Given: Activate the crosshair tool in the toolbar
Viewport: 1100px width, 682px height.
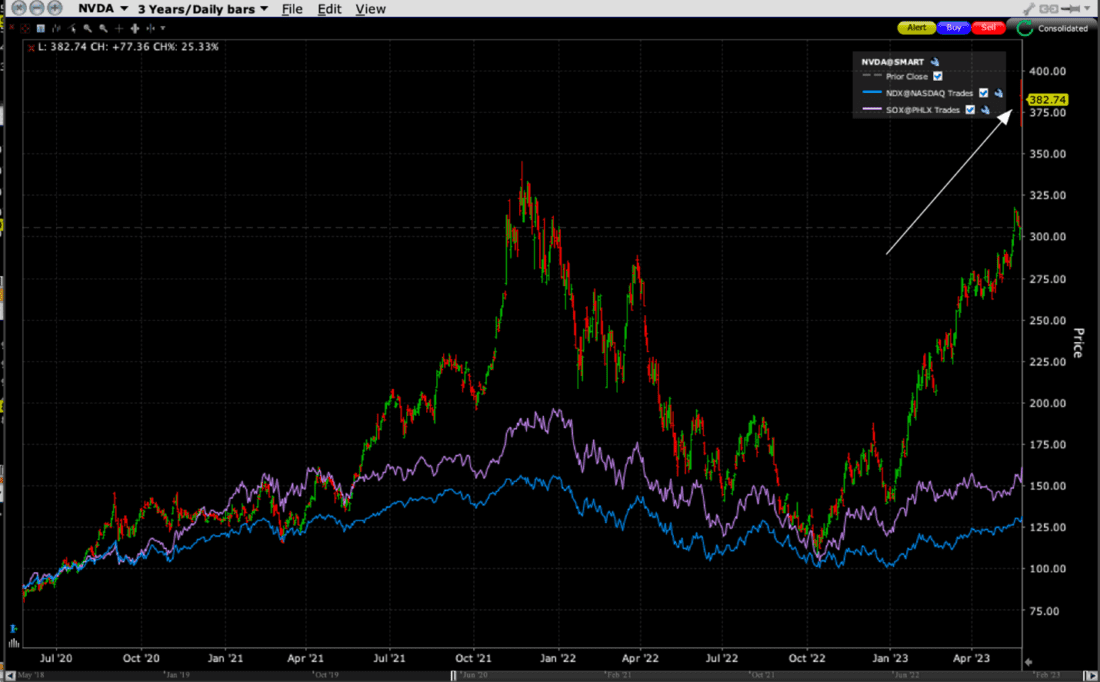Looking at the screenshot, I should pos(119,28).
